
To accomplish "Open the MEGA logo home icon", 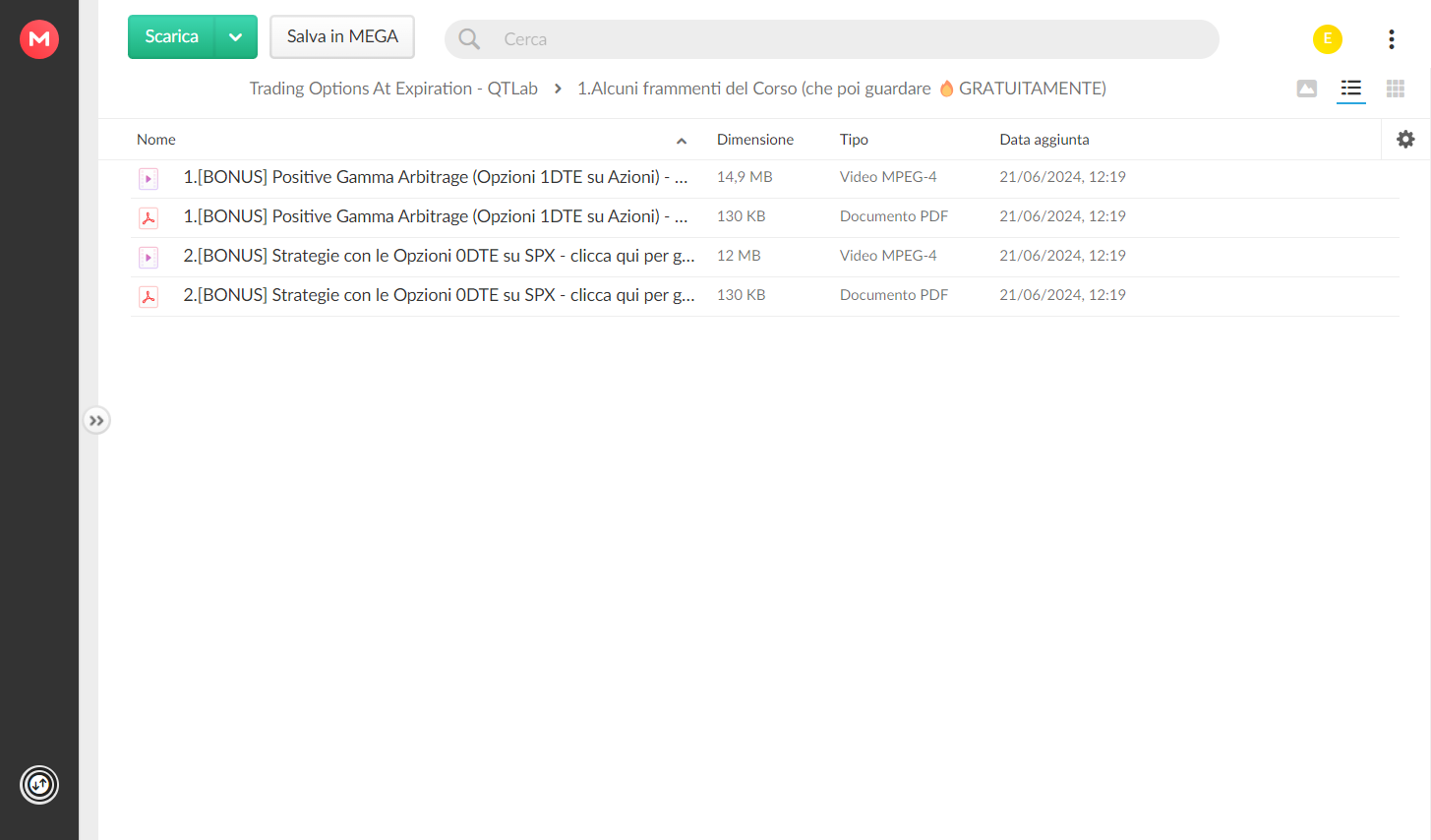I will coord(39,39).
